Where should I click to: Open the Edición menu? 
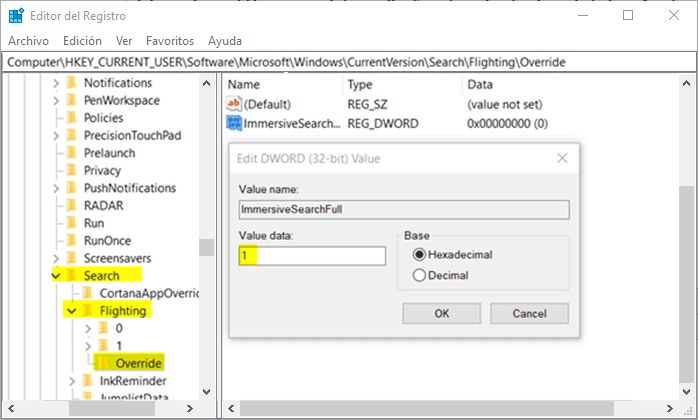pos(82,41)
